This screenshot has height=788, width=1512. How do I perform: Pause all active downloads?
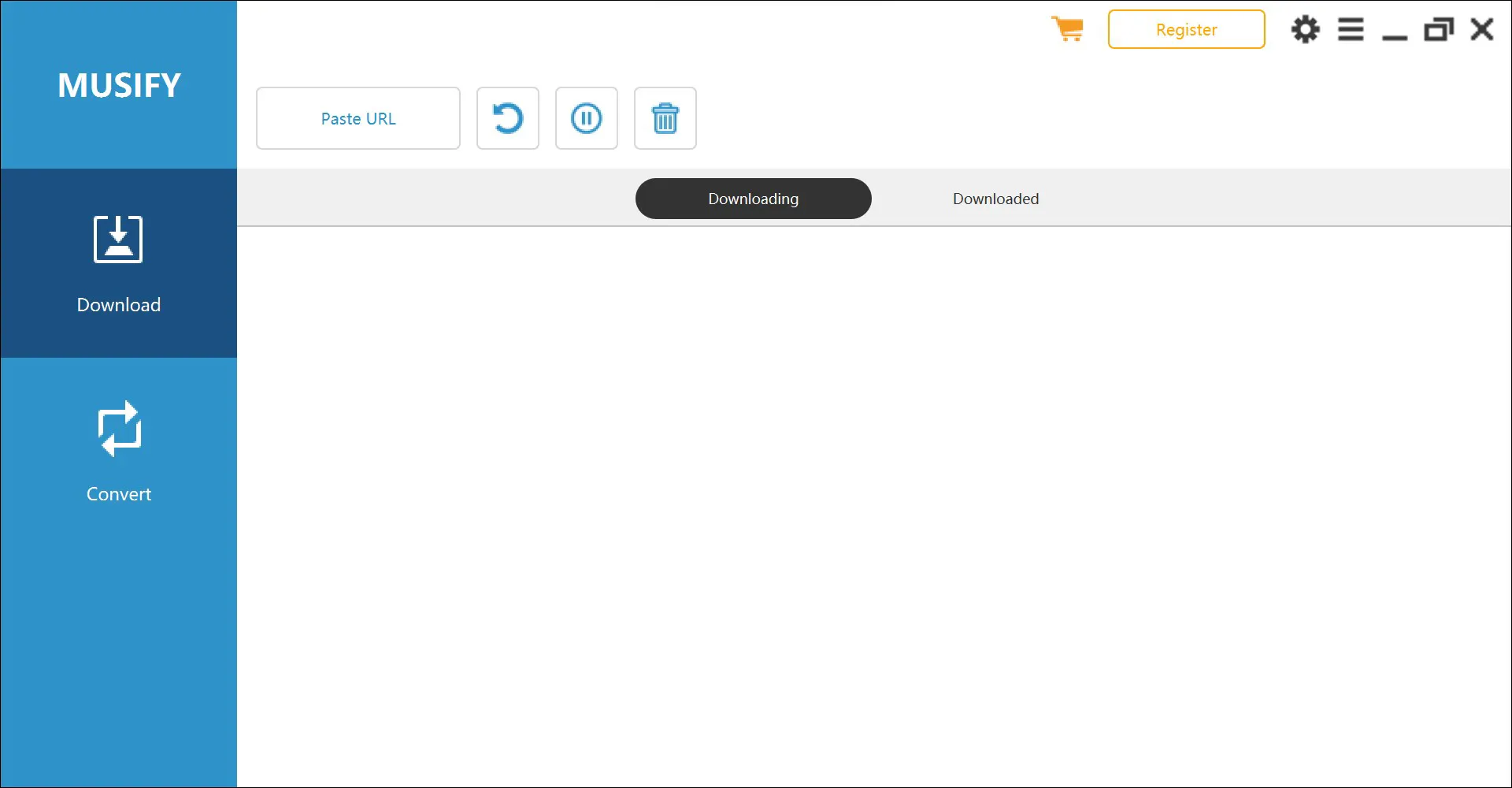pyautogui.click(x=586, y=118)
